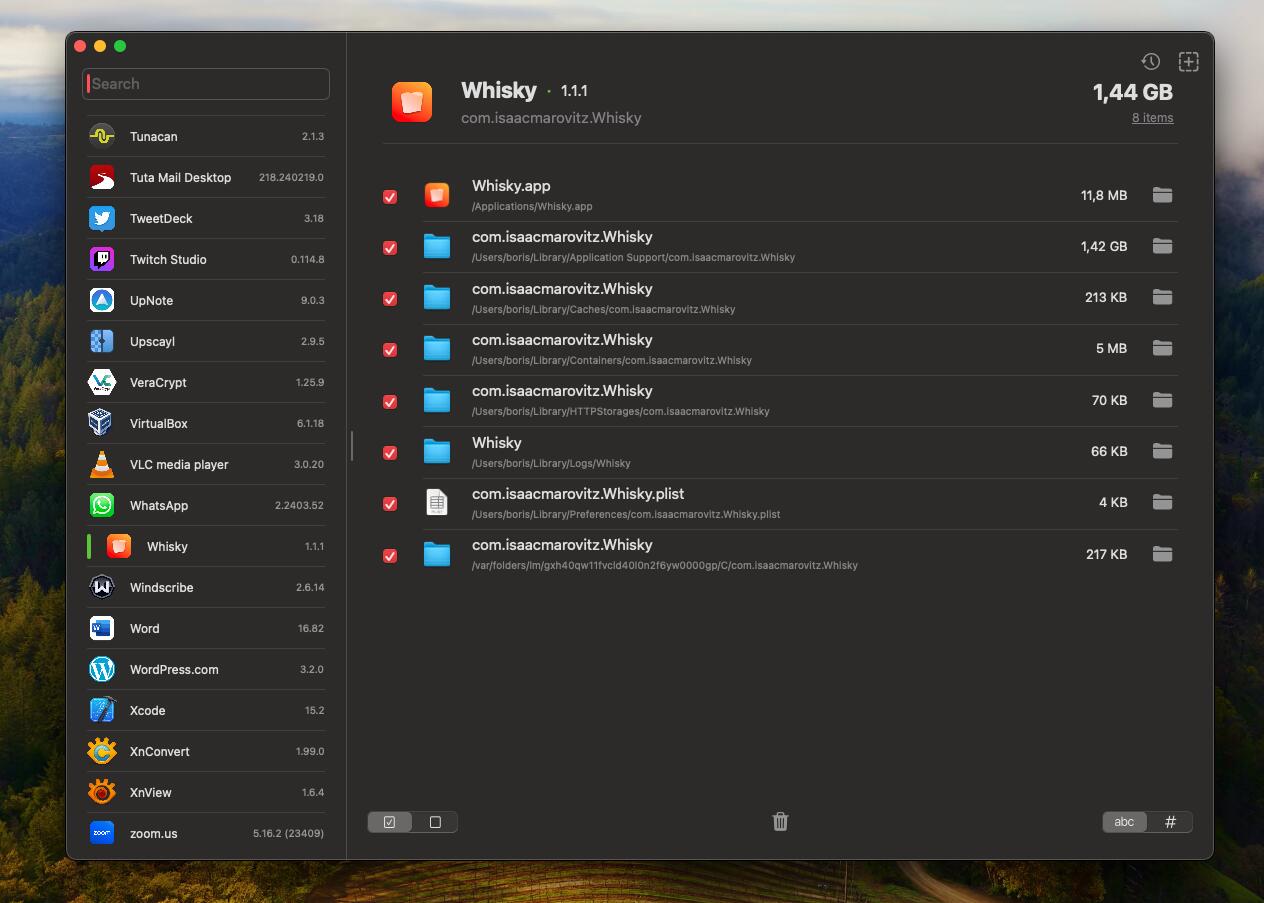Image resolution: width=1264 pixels, height=903 pixels.
Task: Choose WordPress.com in the sidebar
Action: (x=206, y=669)
